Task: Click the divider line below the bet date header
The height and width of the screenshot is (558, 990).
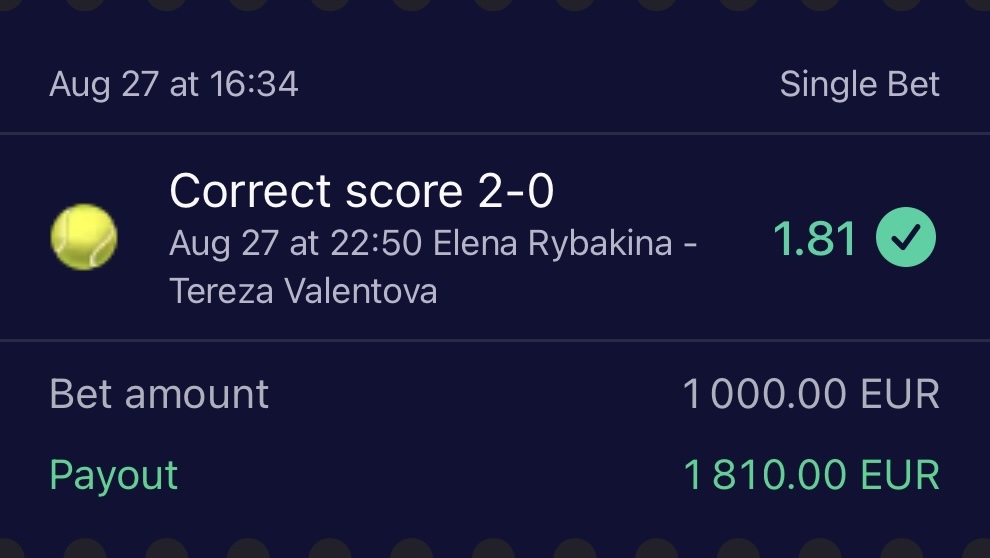Action: point(495,133)
